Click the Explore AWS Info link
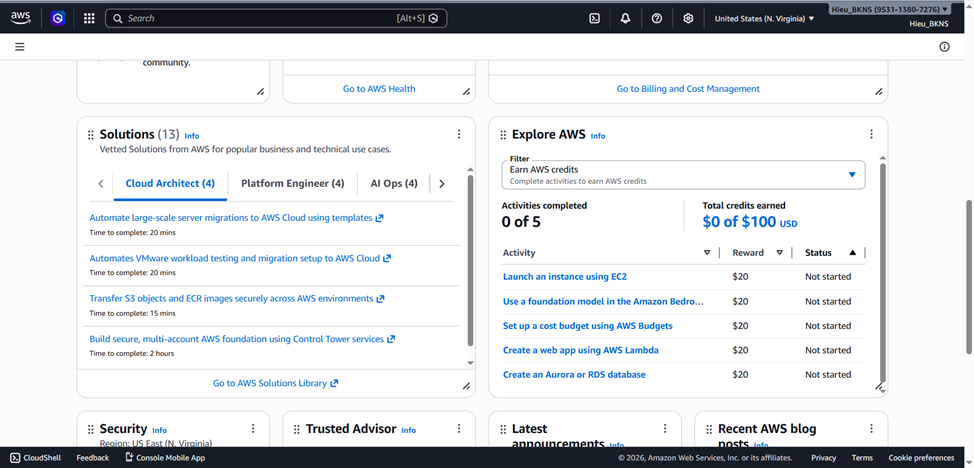 coord(598,136)
